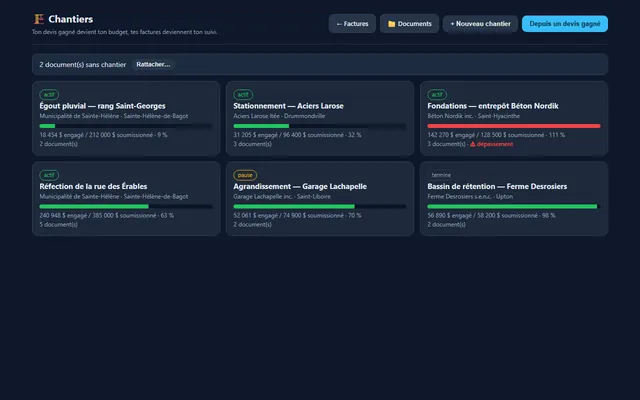Click the Chantiers crane logo icon
This screenshot has height=400, width=640.
(x=39, y=19)
